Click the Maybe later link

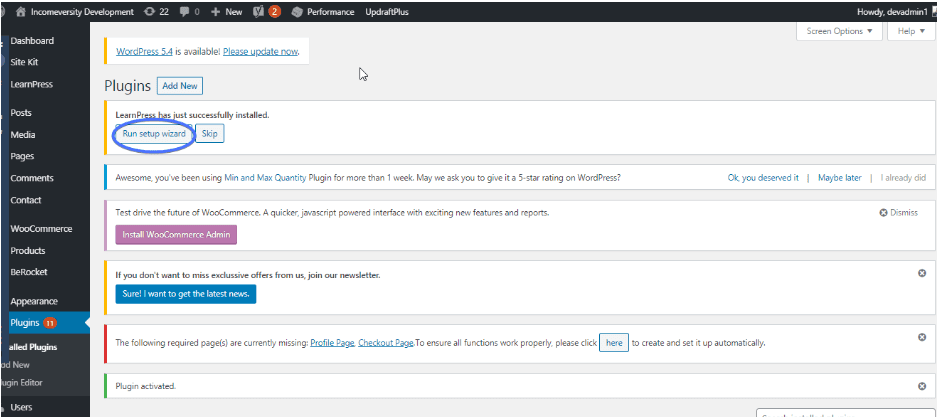tap(840, 178)
